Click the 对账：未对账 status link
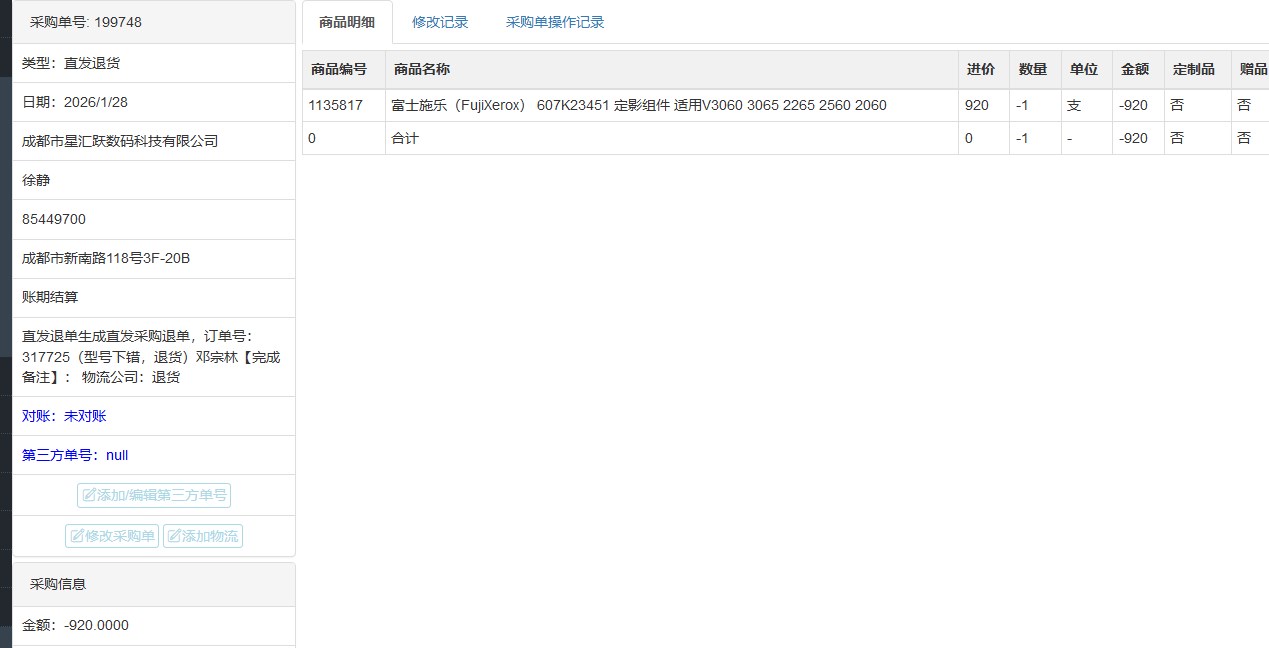The width and height of the screenshot is (1269, 648). (x=64, y=416)
